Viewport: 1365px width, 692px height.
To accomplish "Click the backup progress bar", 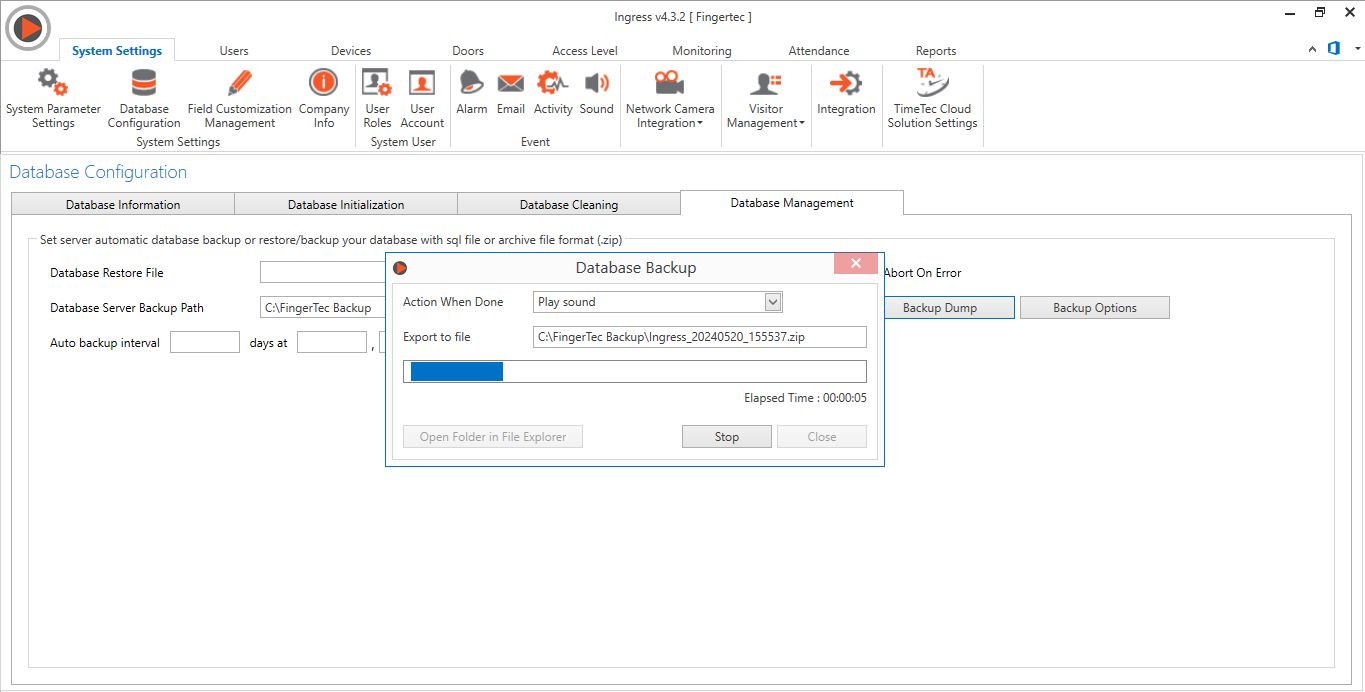I will click(635, 372).
